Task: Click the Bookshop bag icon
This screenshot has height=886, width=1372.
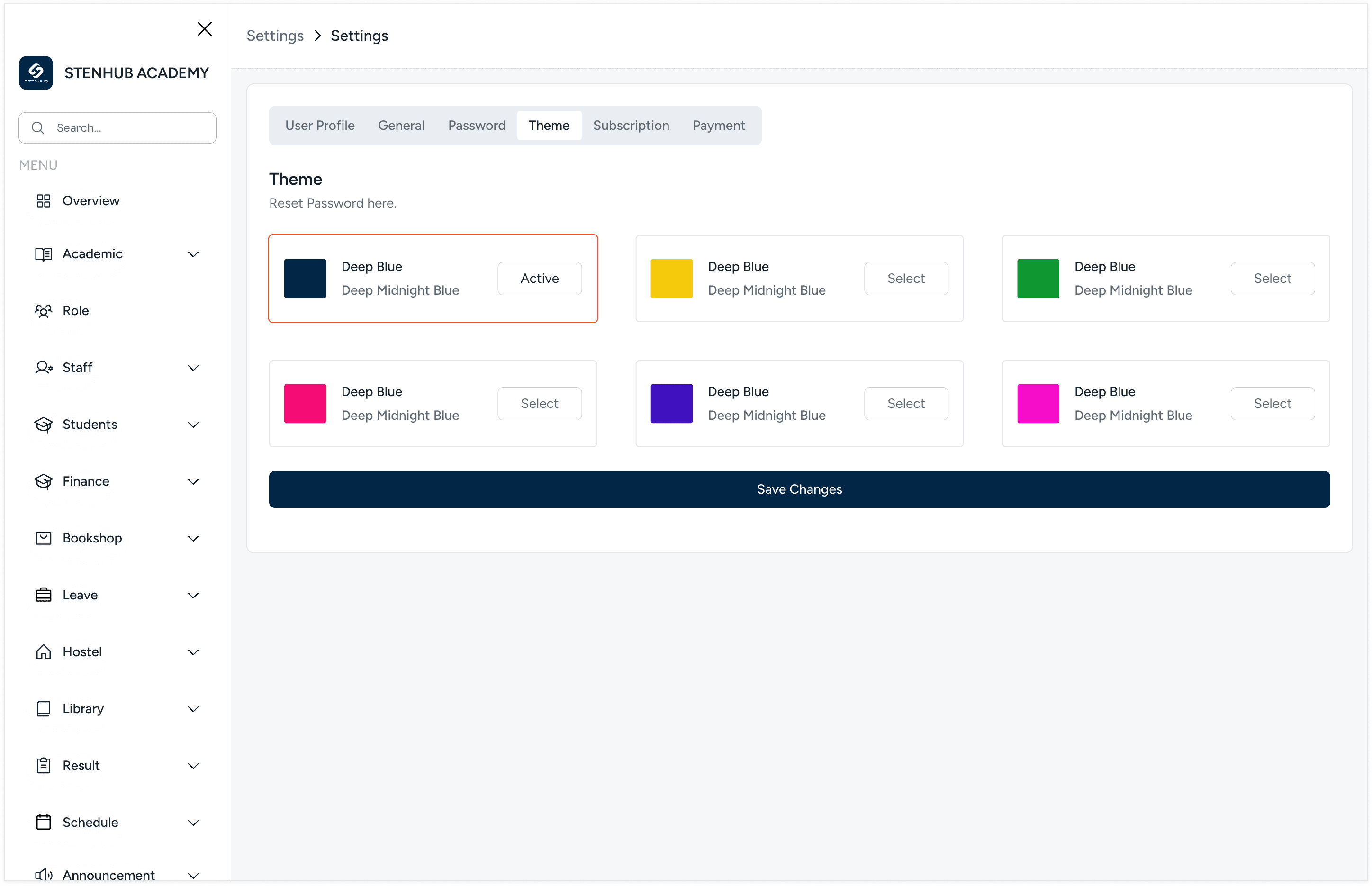Action: pyautogui.click(x=43, y=538)
